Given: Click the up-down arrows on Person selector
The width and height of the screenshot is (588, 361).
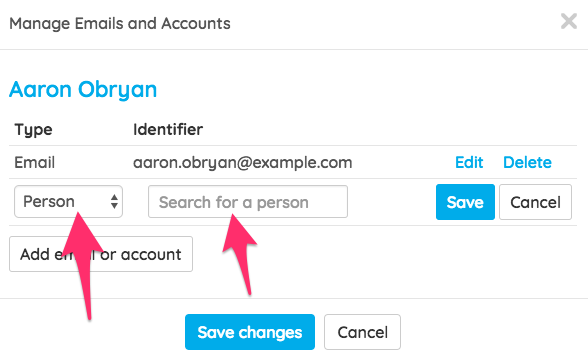Looking at the screenshot, I should [x=114, y=202].
